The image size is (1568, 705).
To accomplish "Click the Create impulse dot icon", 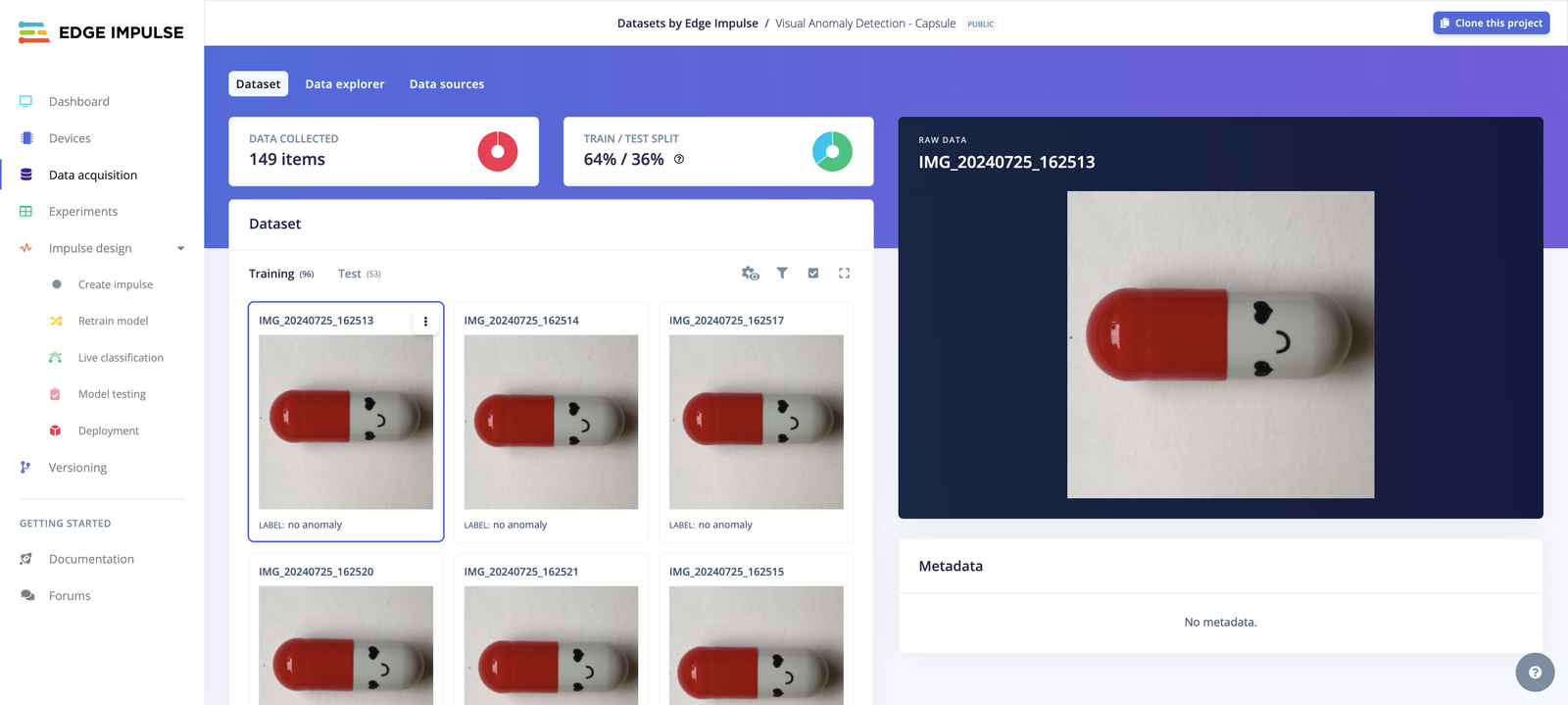I will pos(57,284).
